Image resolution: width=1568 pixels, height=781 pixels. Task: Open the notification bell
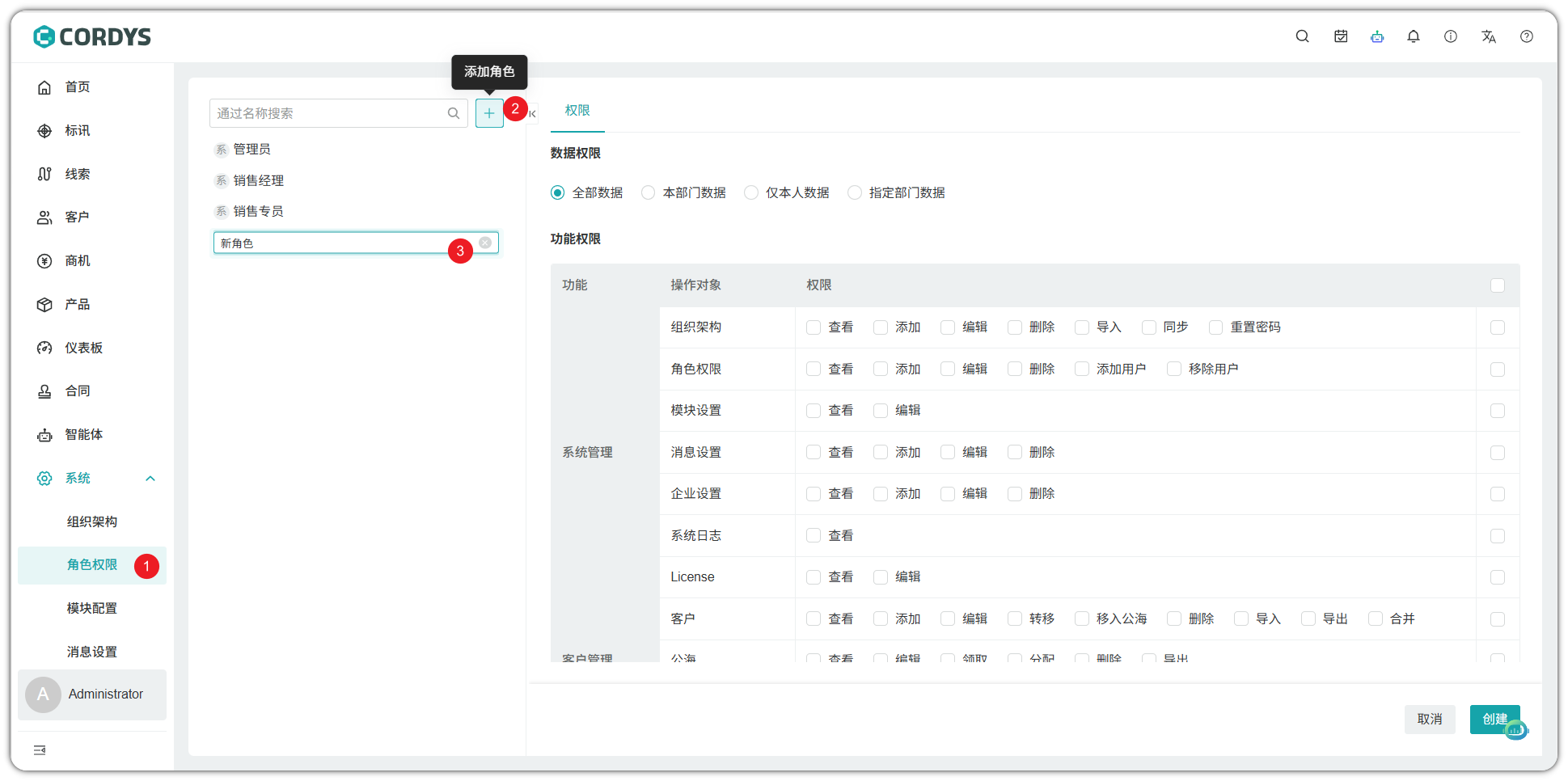click(1413, 36)
